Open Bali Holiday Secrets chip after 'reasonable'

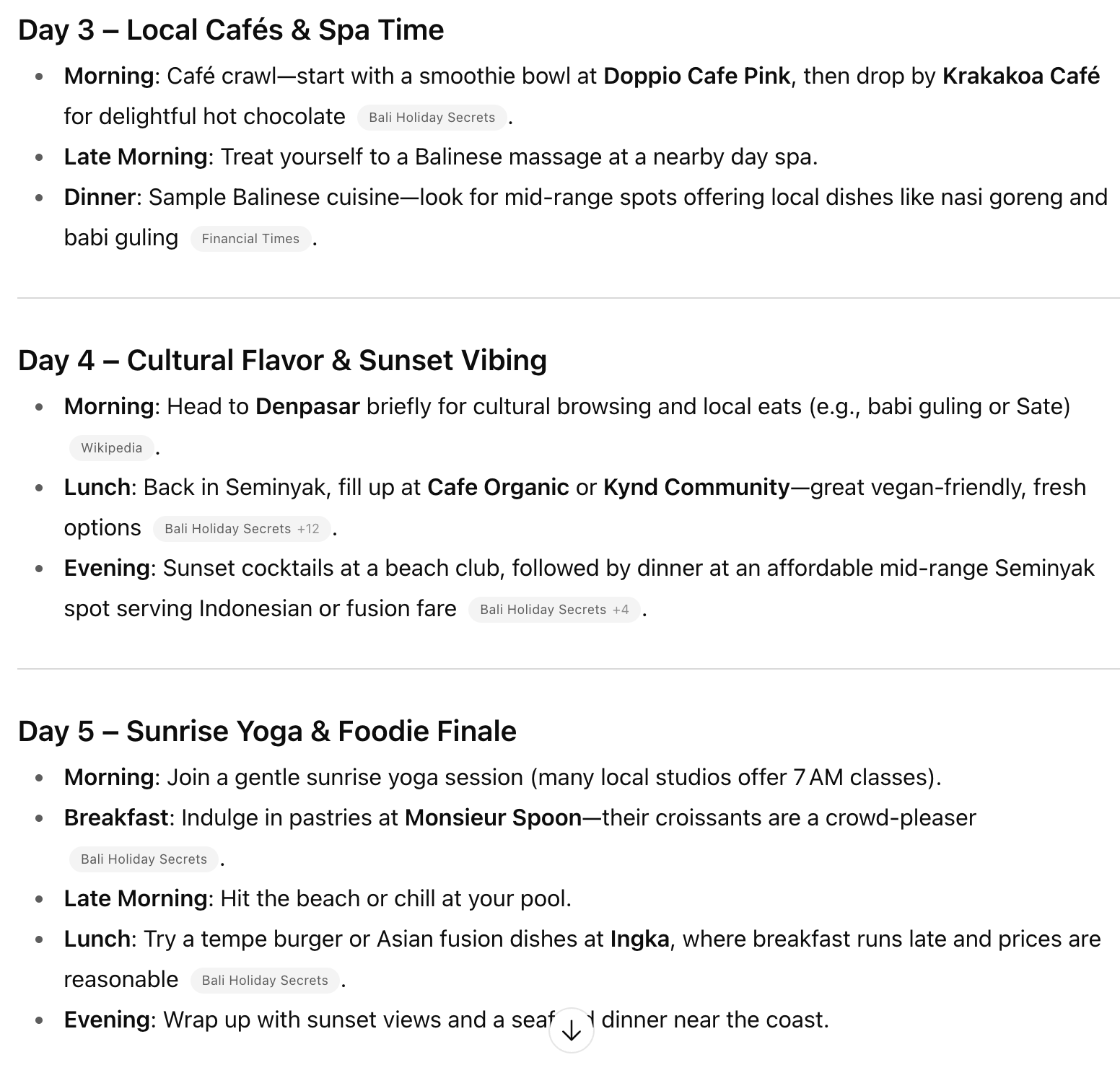pyautogui.click(x=265, y=981)
